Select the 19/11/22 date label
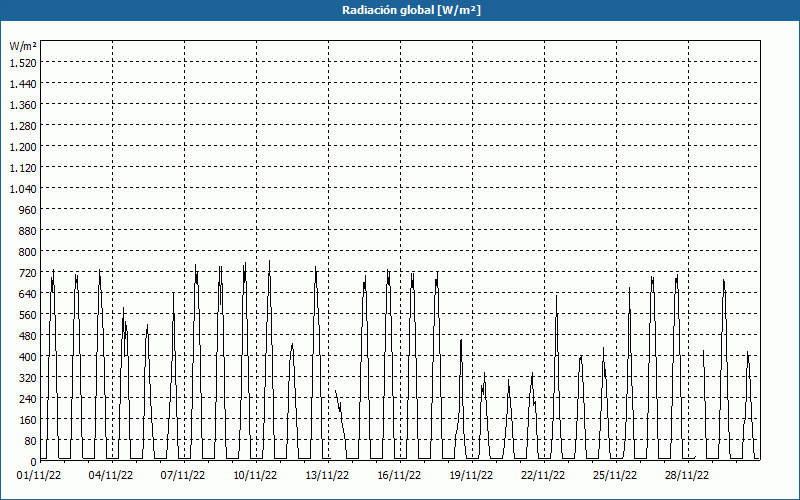Viewport: 800px width, 500px height. click(x=471, y=476)
